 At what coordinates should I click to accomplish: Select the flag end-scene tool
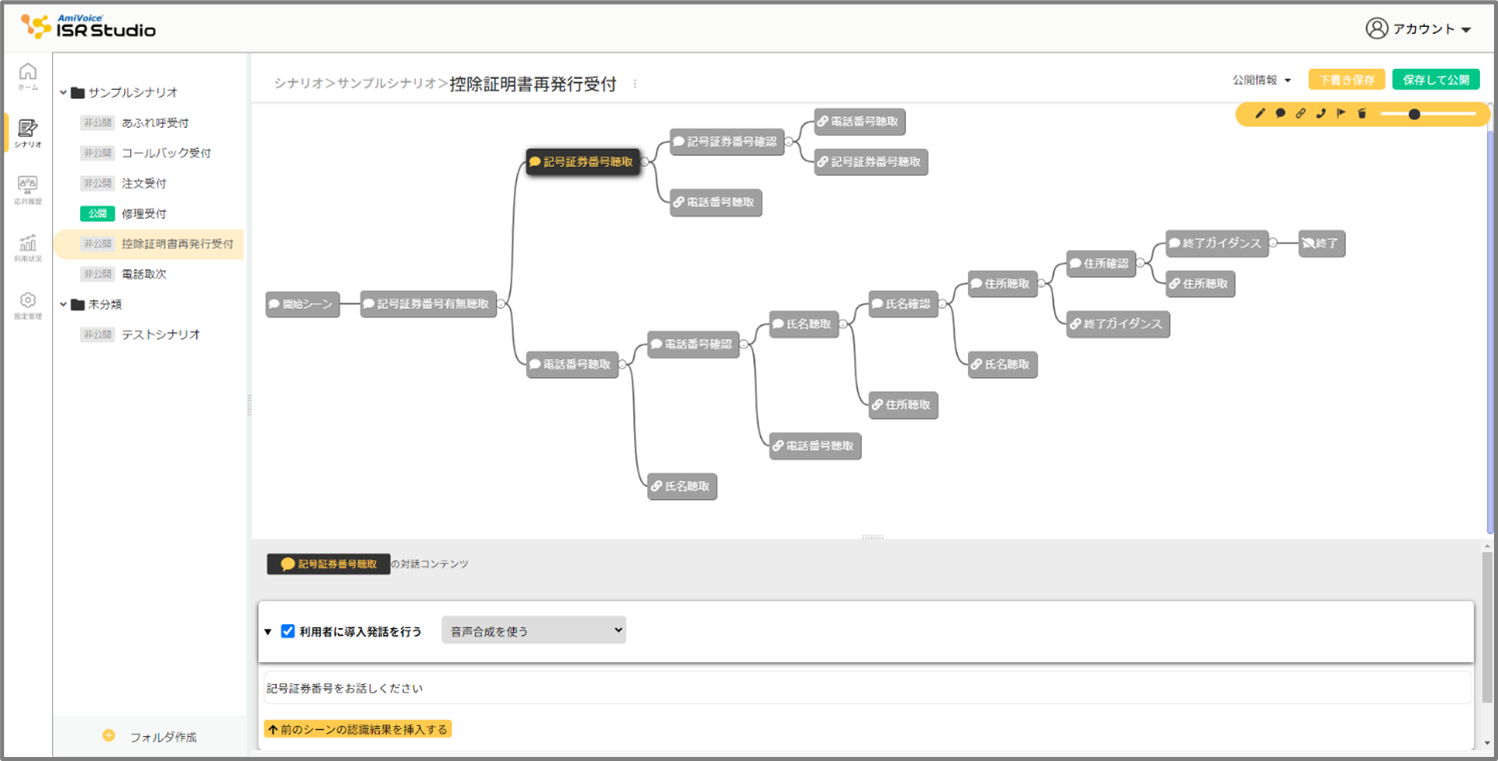coord(1342,114)
